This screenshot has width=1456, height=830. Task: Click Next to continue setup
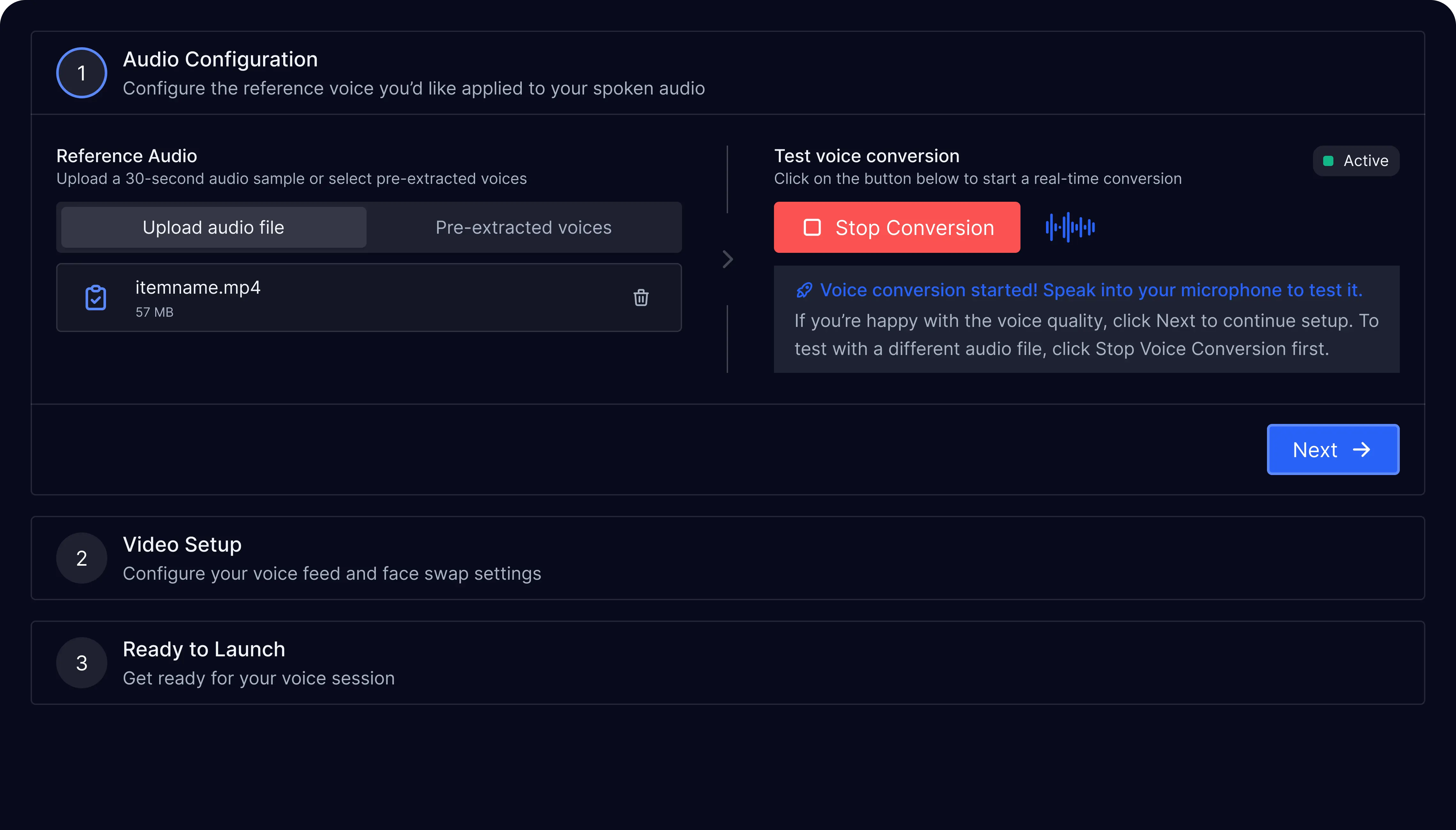(1332, 450)
